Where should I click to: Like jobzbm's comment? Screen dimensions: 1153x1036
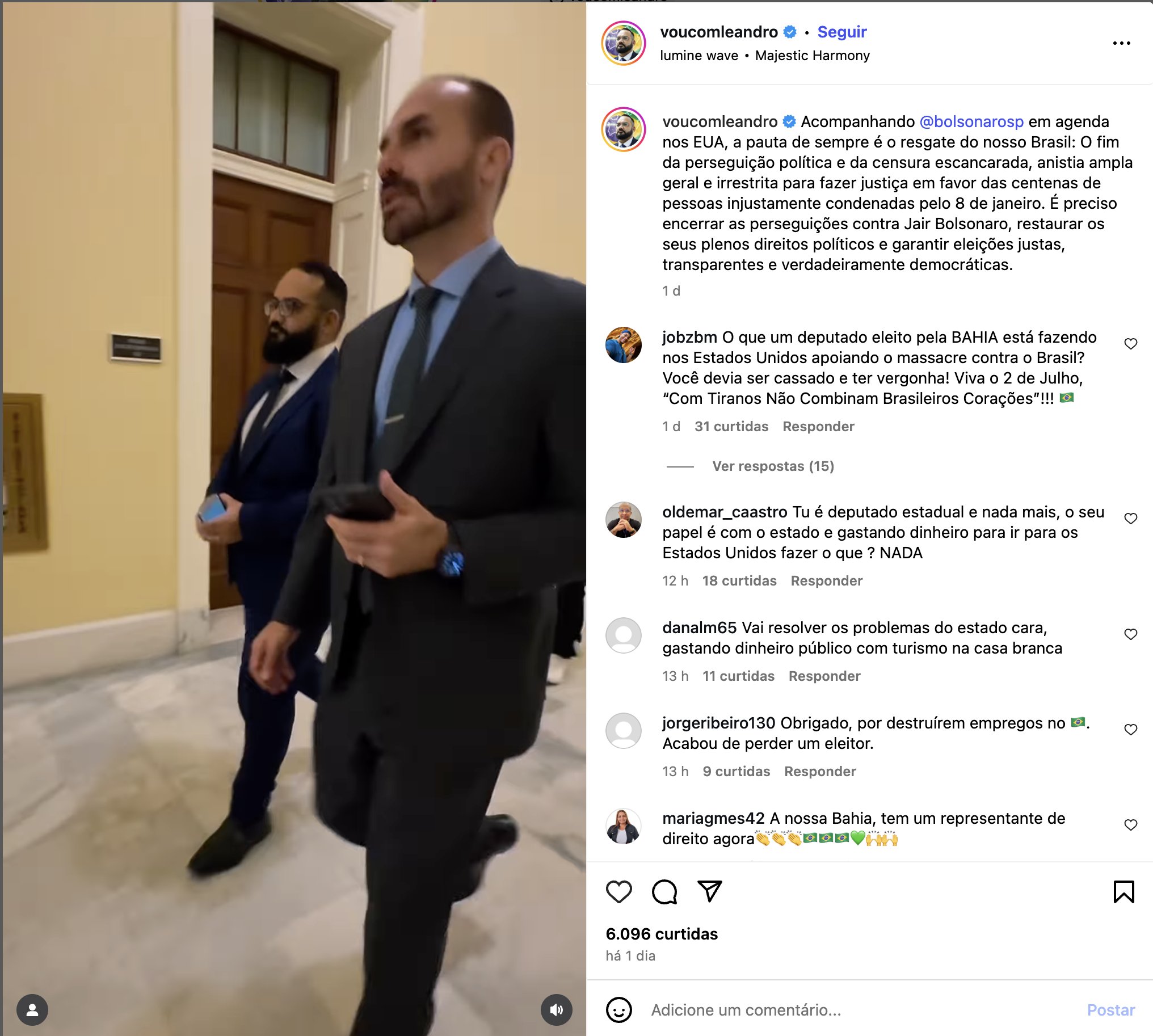tap(1131, 344)
